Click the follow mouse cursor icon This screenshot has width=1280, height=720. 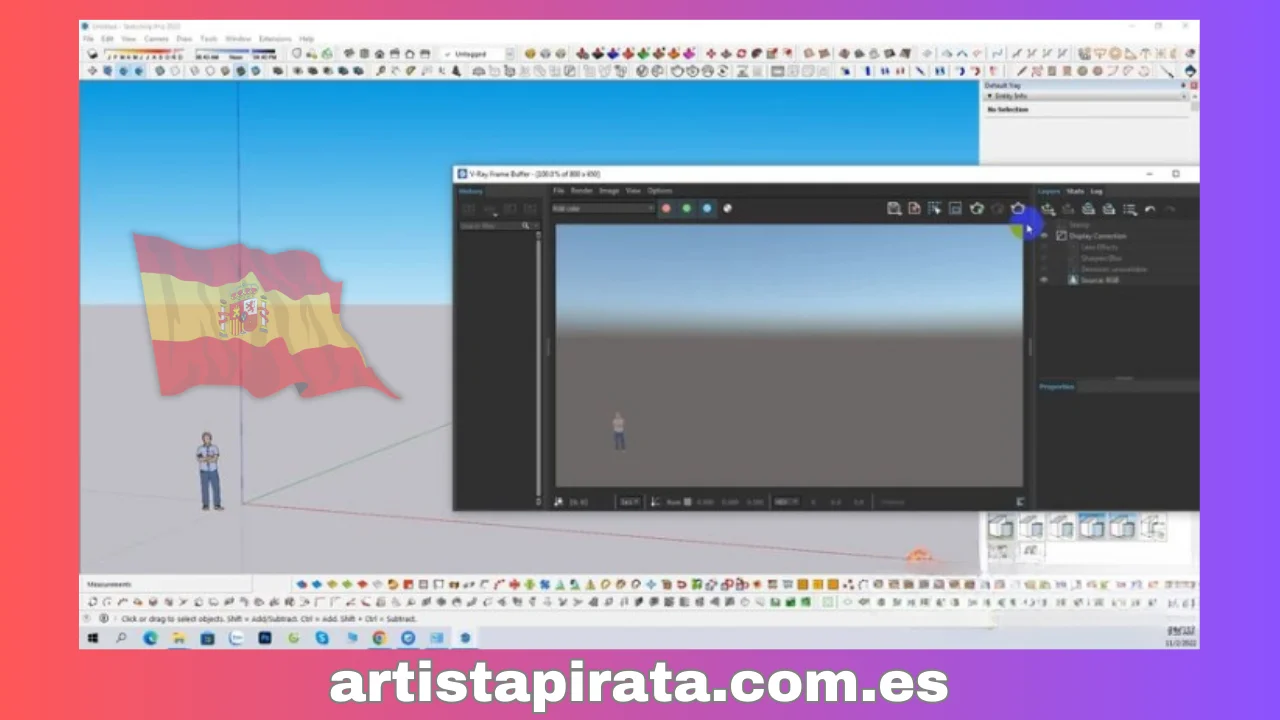pyautogui.click(x=934, y=208)
